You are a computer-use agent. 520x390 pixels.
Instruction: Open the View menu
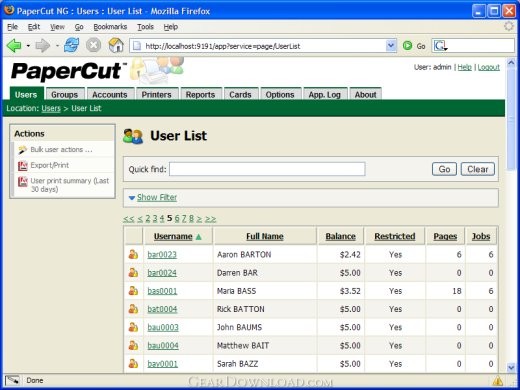click(x=57, y=27)
